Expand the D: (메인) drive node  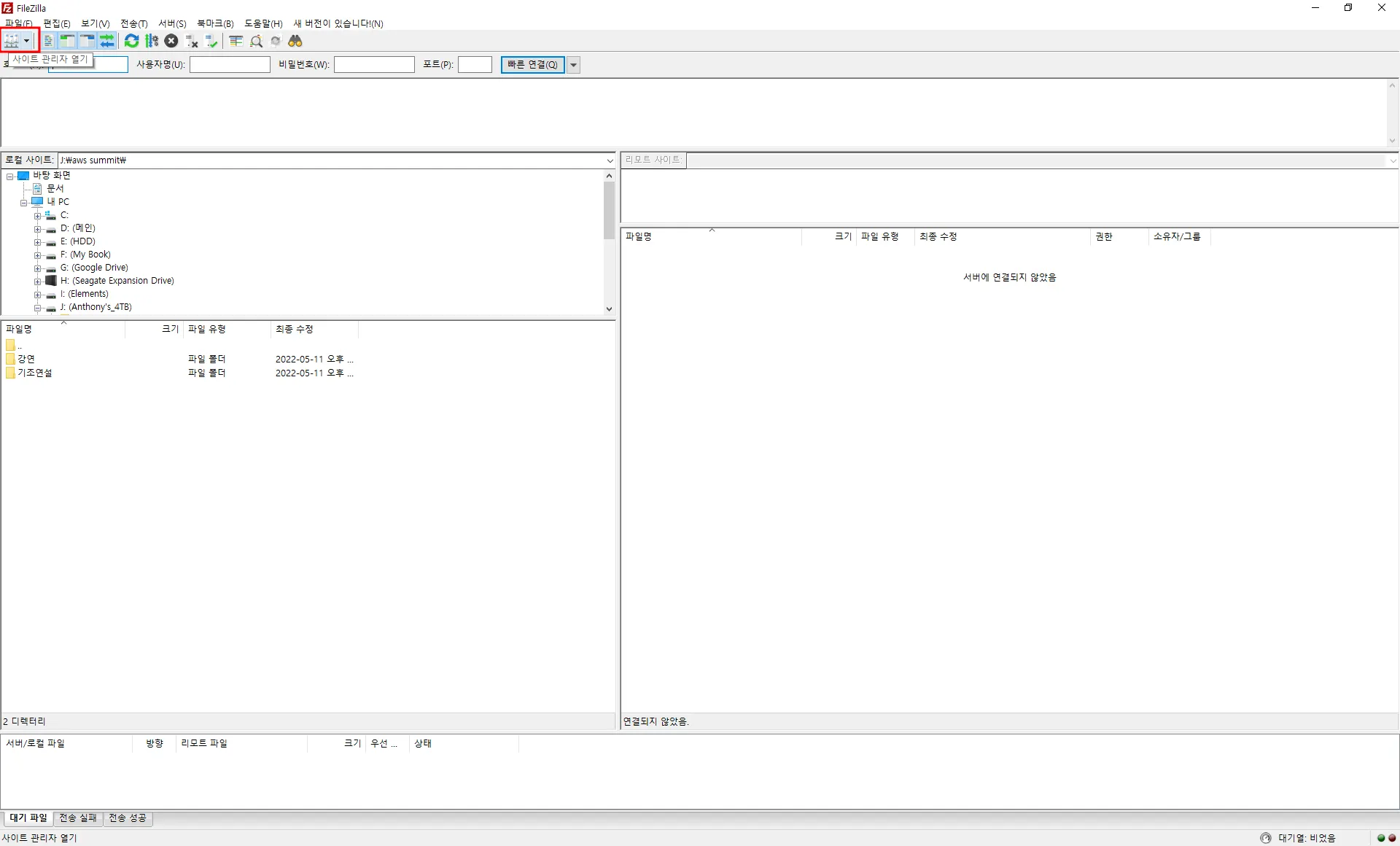tap(37, 228)
